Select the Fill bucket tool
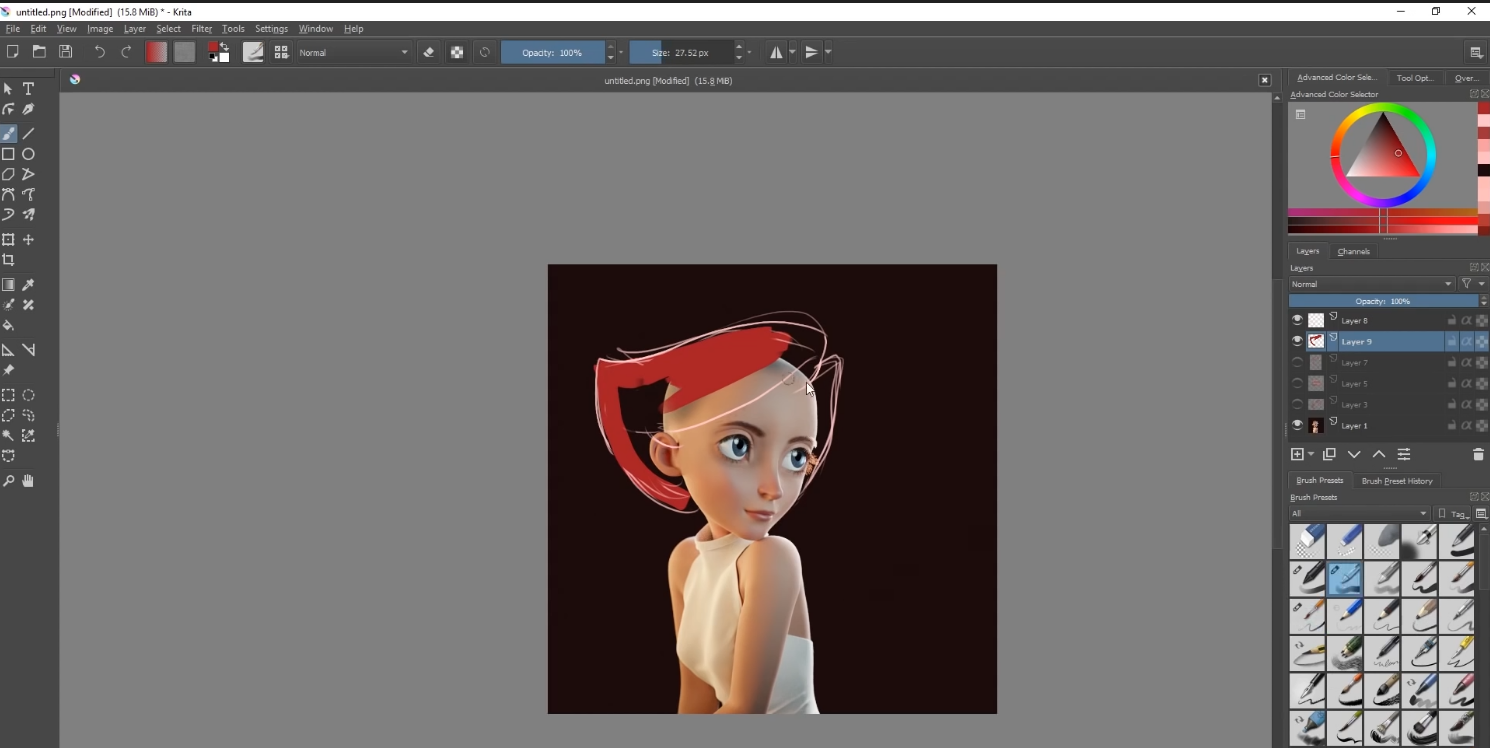 8,325
